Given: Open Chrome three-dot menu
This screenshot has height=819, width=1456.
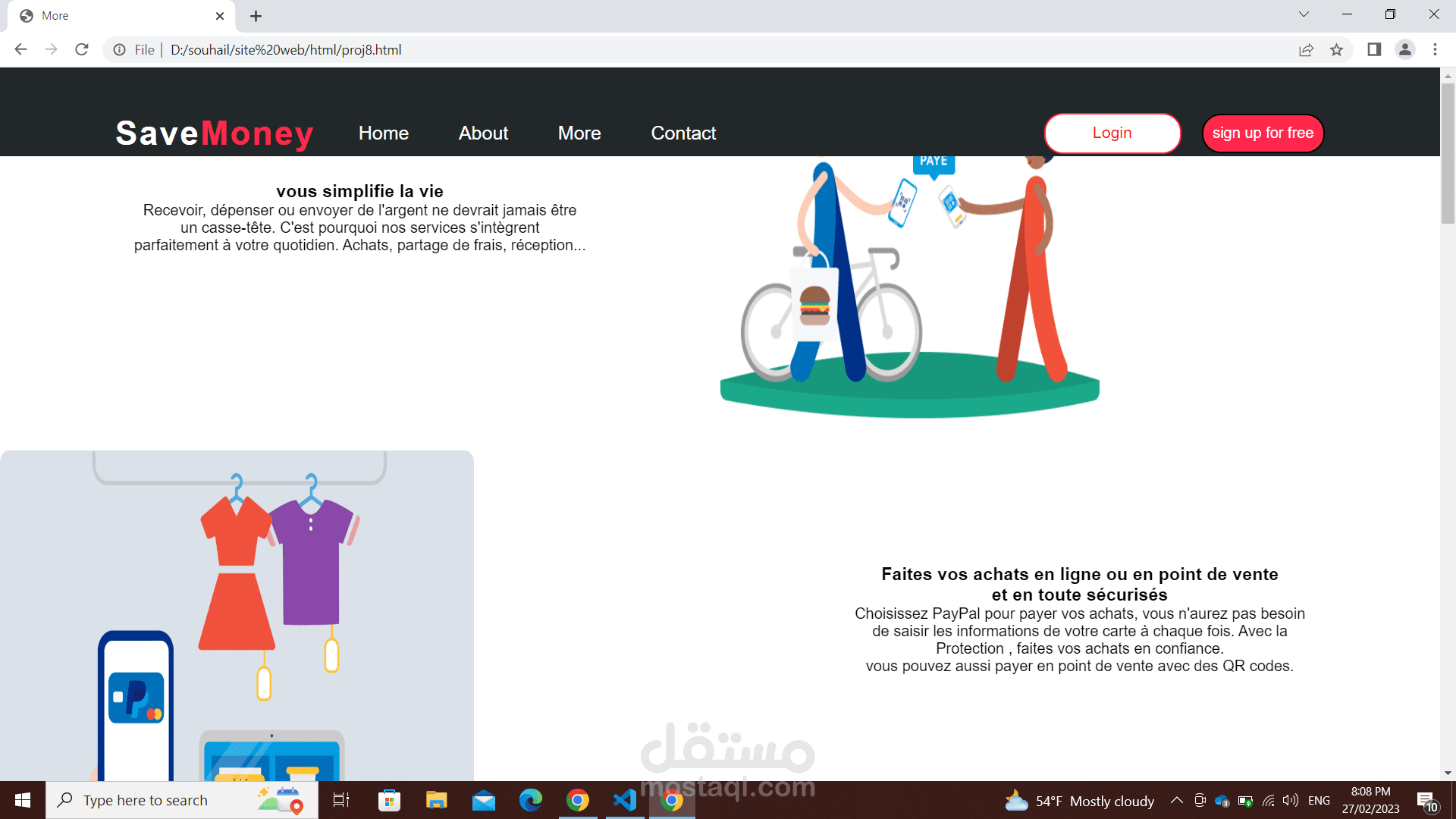Looking at the screenshot, I should (1435, 50).
